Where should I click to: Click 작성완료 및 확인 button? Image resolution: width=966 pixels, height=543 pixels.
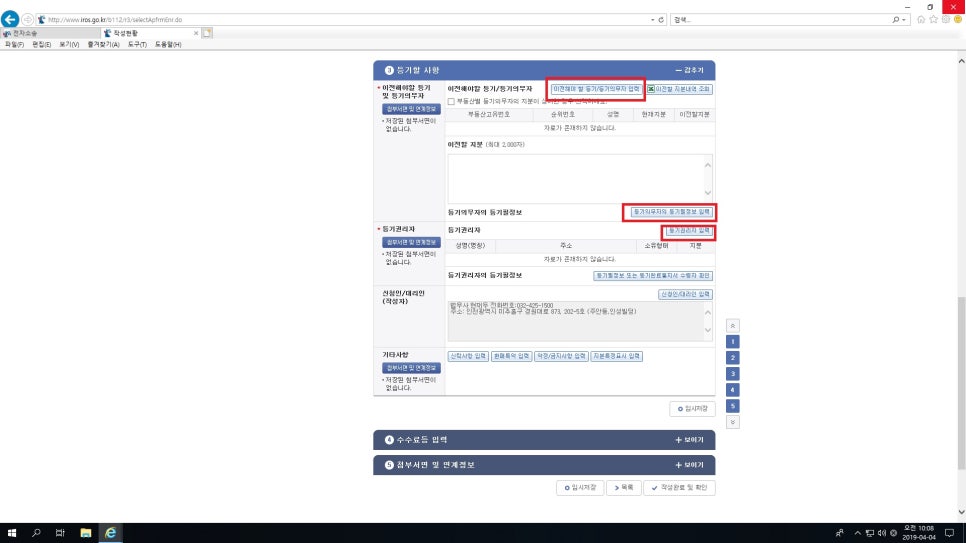click(679, 488)
